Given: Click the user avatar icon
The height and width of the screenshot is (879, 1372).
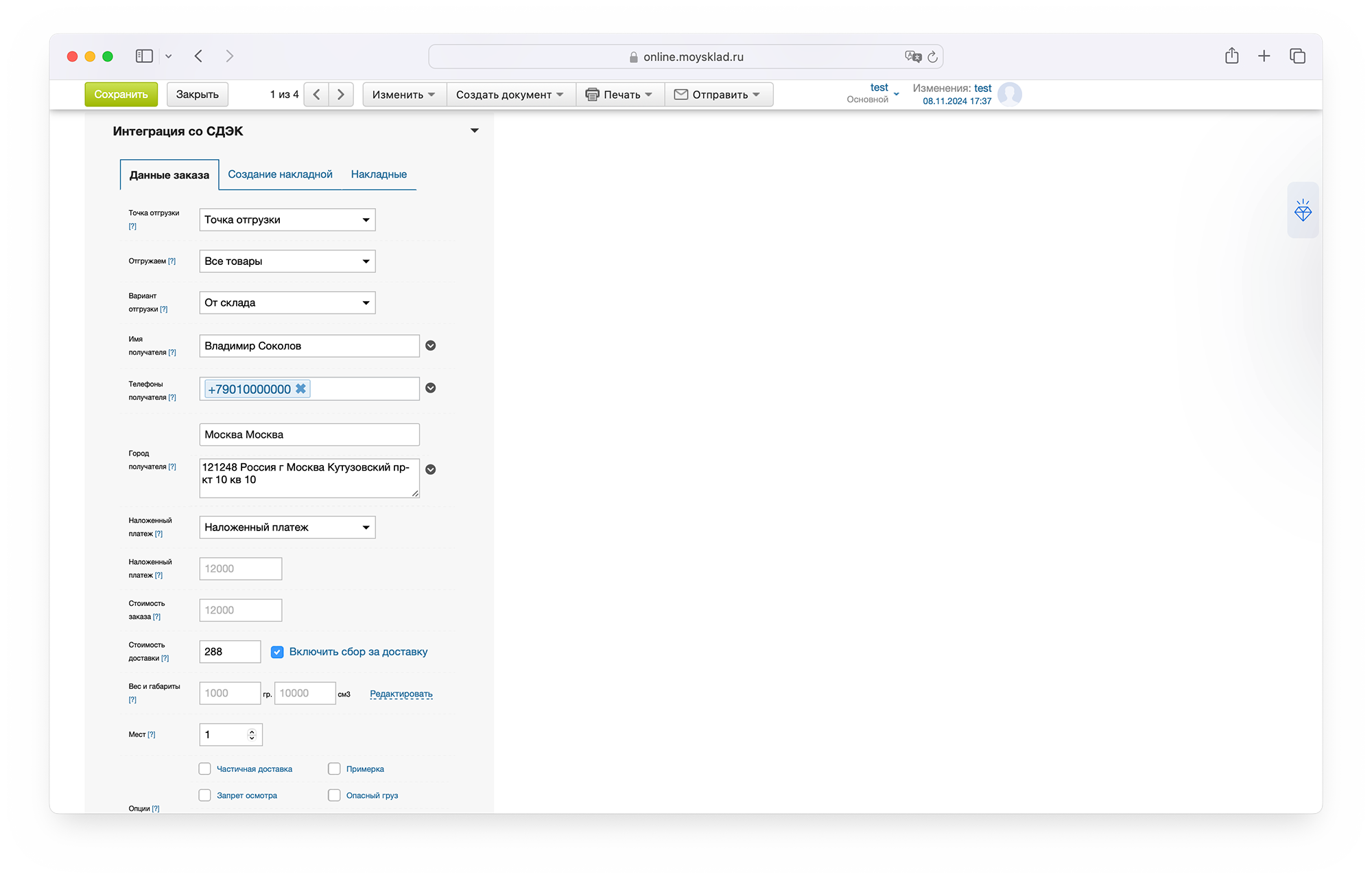Looking at the screenshot, I should point(1009,94).
